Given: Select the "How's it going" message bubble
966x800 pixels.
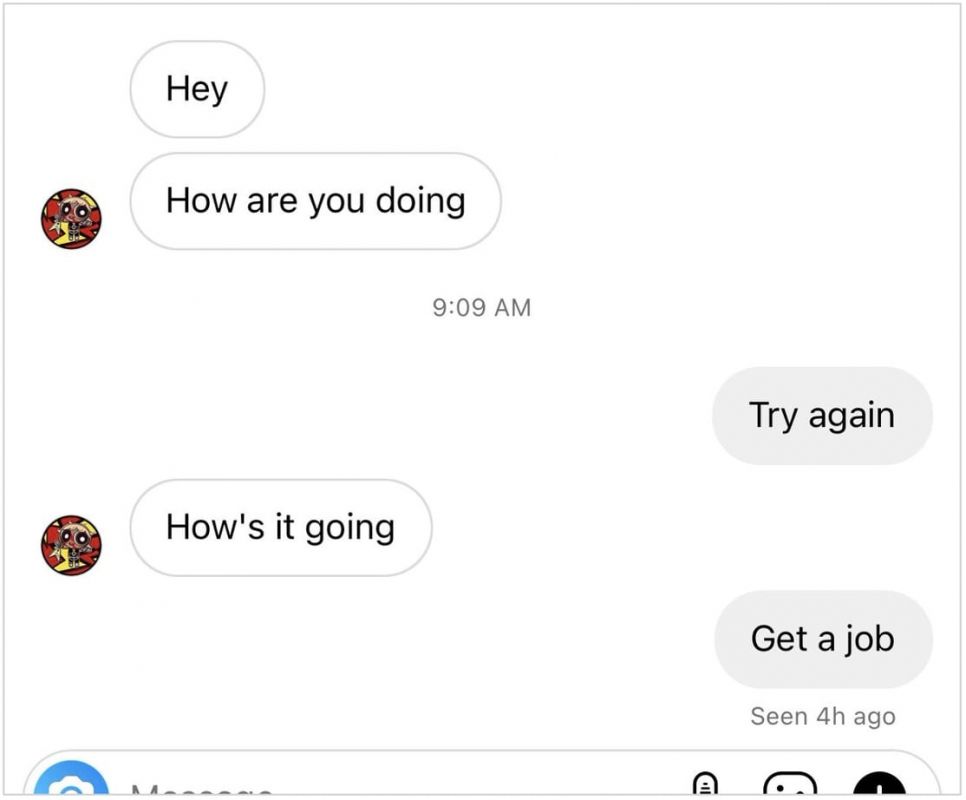Looking at the screenshot, I should (281, 527).
